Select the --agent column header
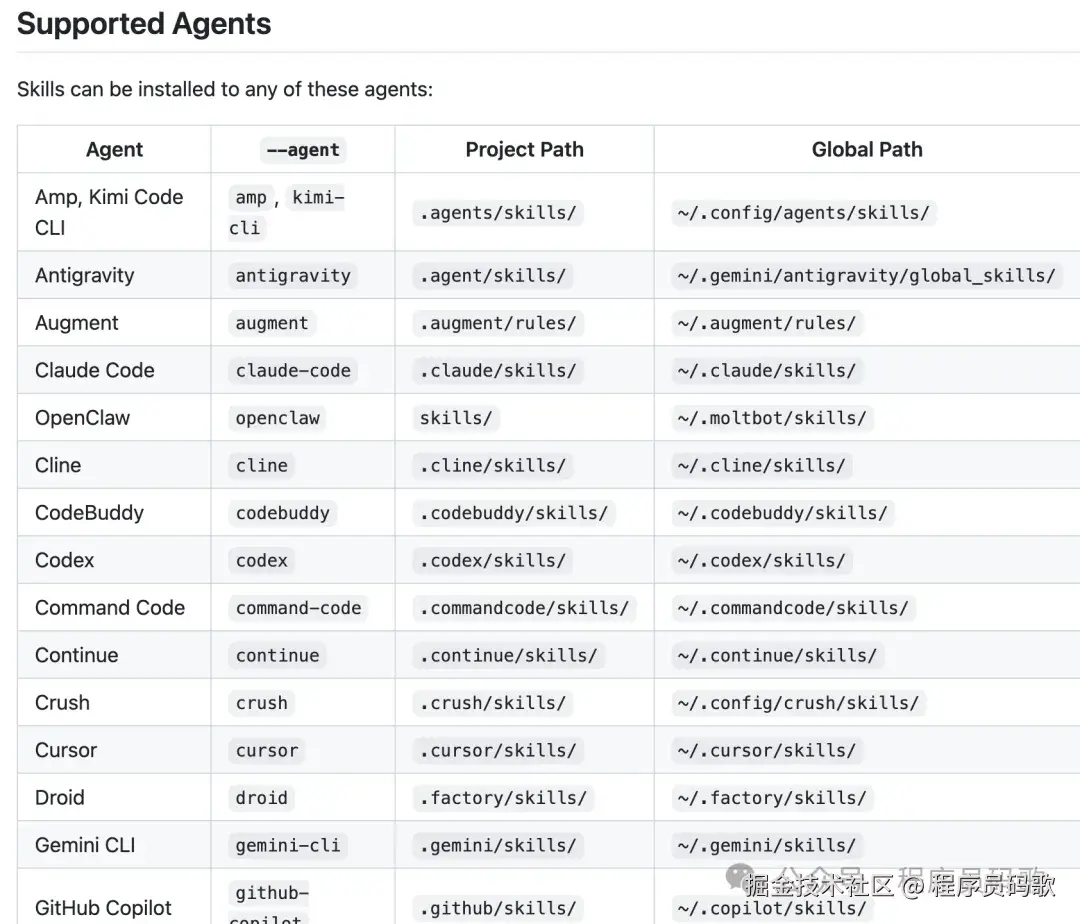1080x924 pixels. coord(302,150)
